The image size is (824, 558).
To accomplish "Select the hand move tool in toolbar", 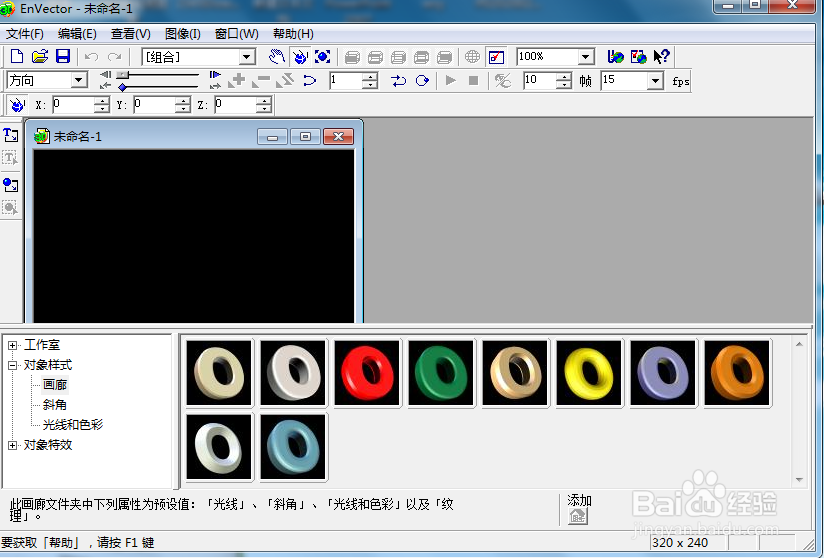I will 277,56.
